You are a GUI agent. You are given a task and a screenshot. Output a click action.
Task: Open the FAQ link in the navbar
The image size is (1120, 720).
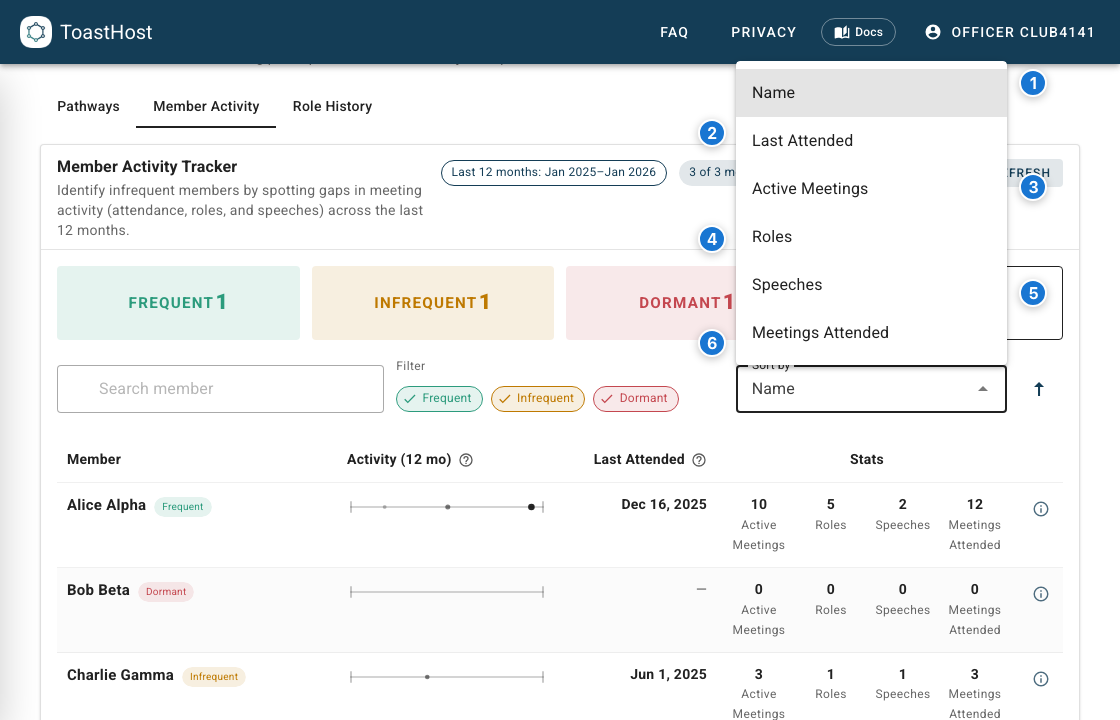point(674,31)
